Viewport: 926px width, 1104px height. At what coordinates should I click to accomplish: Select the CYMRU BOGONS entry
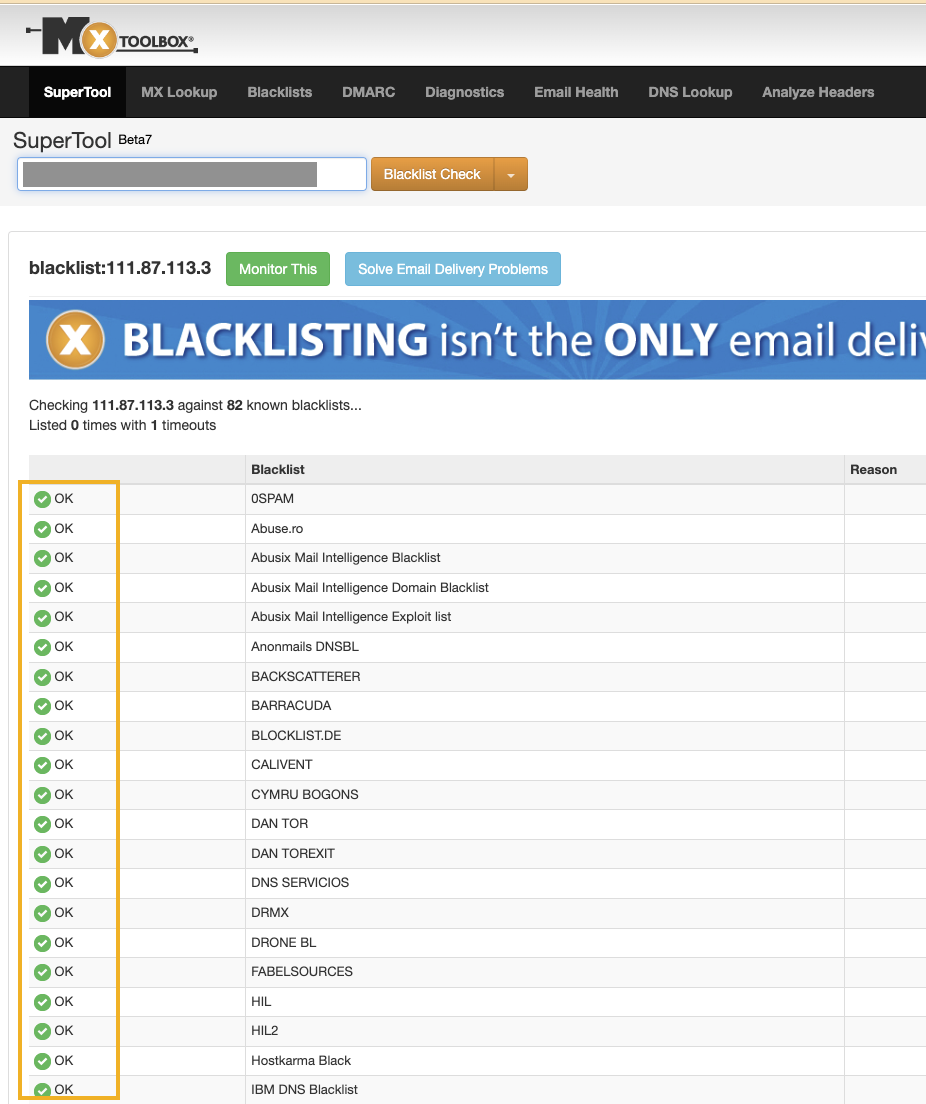click(305, 795)
